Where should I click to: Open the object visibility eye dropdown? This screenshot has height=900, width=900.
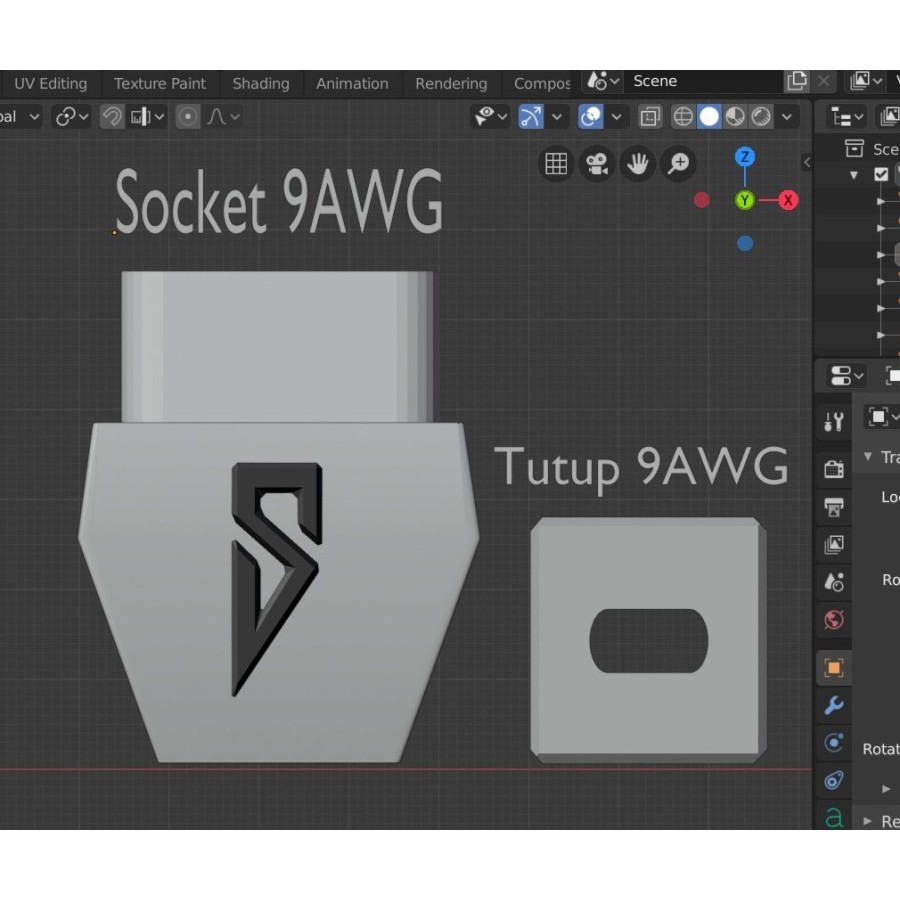tap(492, 117)
